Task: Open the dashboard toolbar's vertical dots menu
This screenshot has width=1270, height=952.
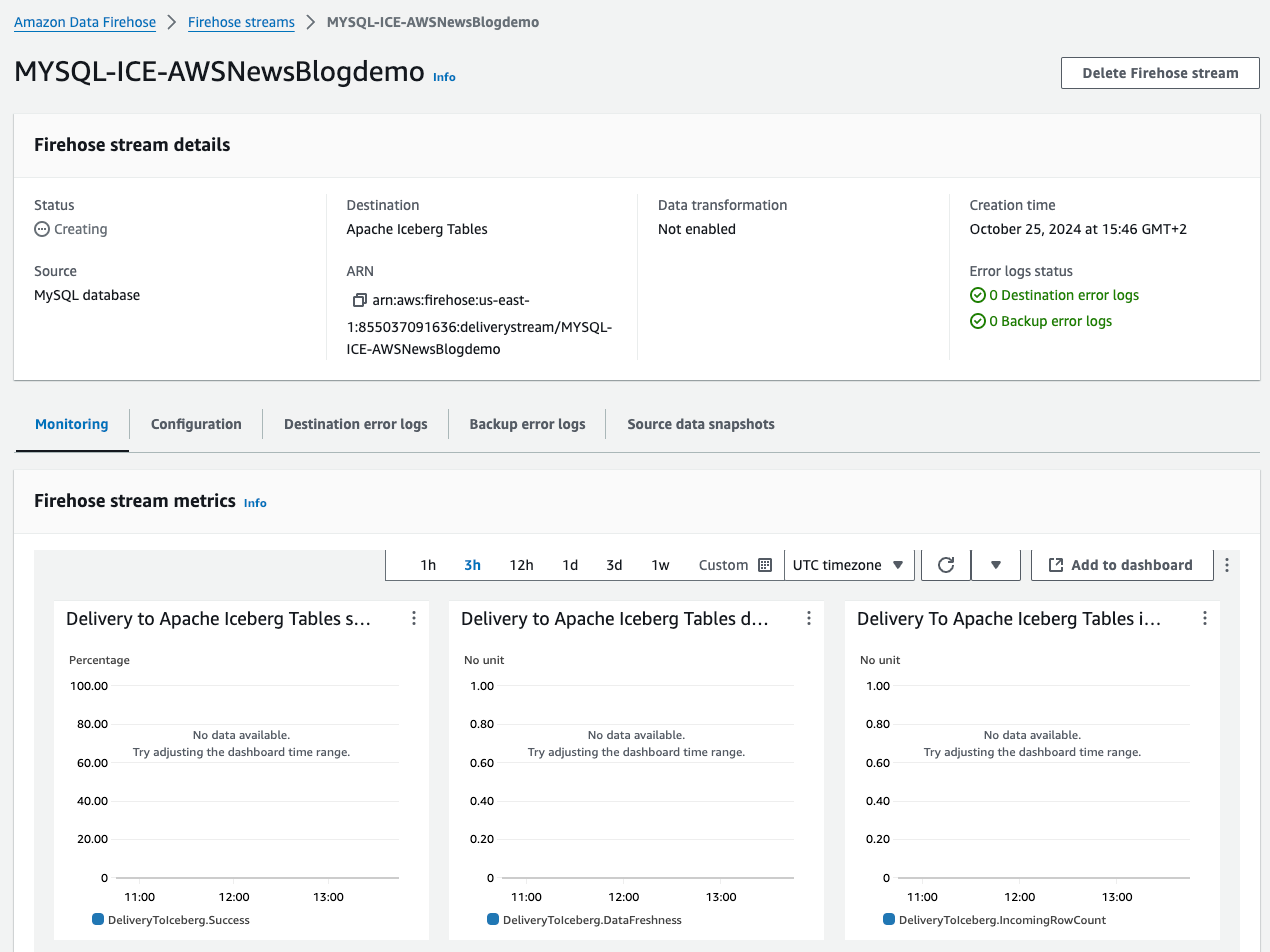Action: click(x=1227, y=565)
